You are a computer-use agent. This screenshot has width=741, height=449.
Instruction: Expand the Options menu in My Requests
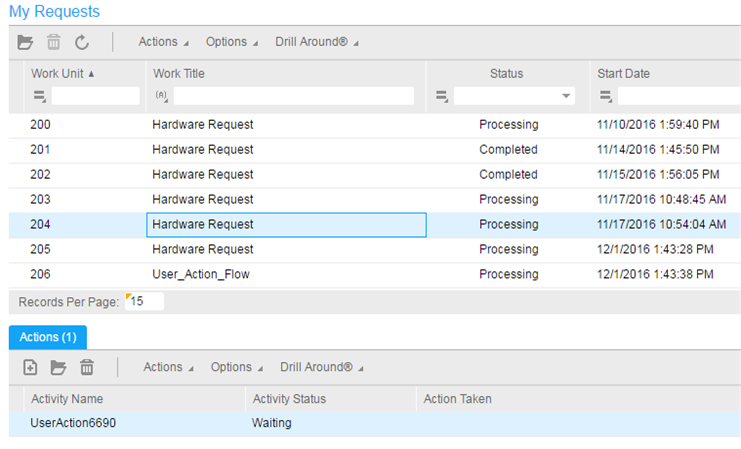[231, 42]
